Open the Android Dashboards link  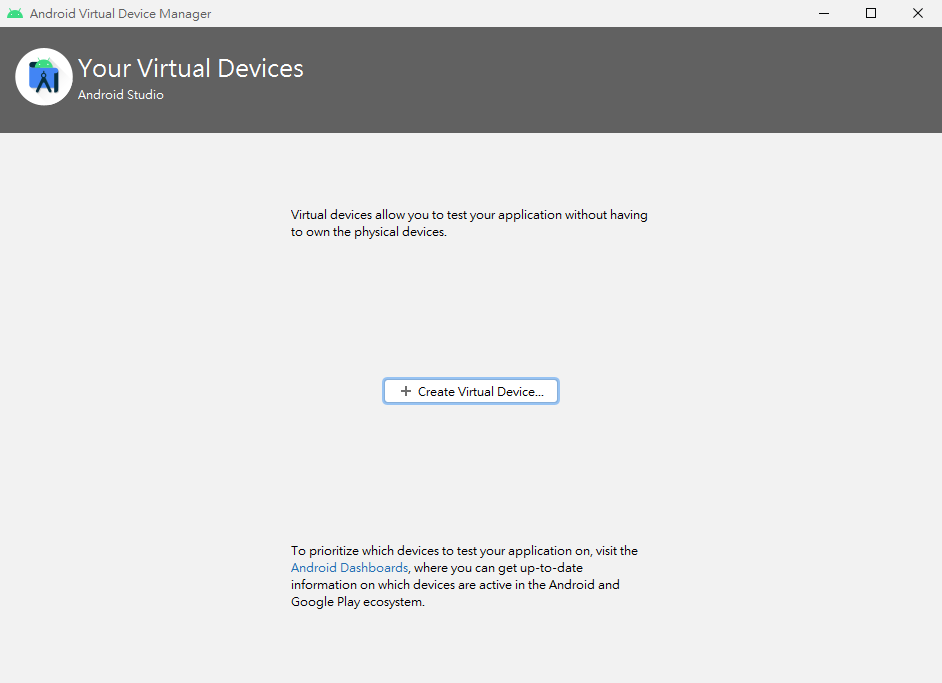349,568
